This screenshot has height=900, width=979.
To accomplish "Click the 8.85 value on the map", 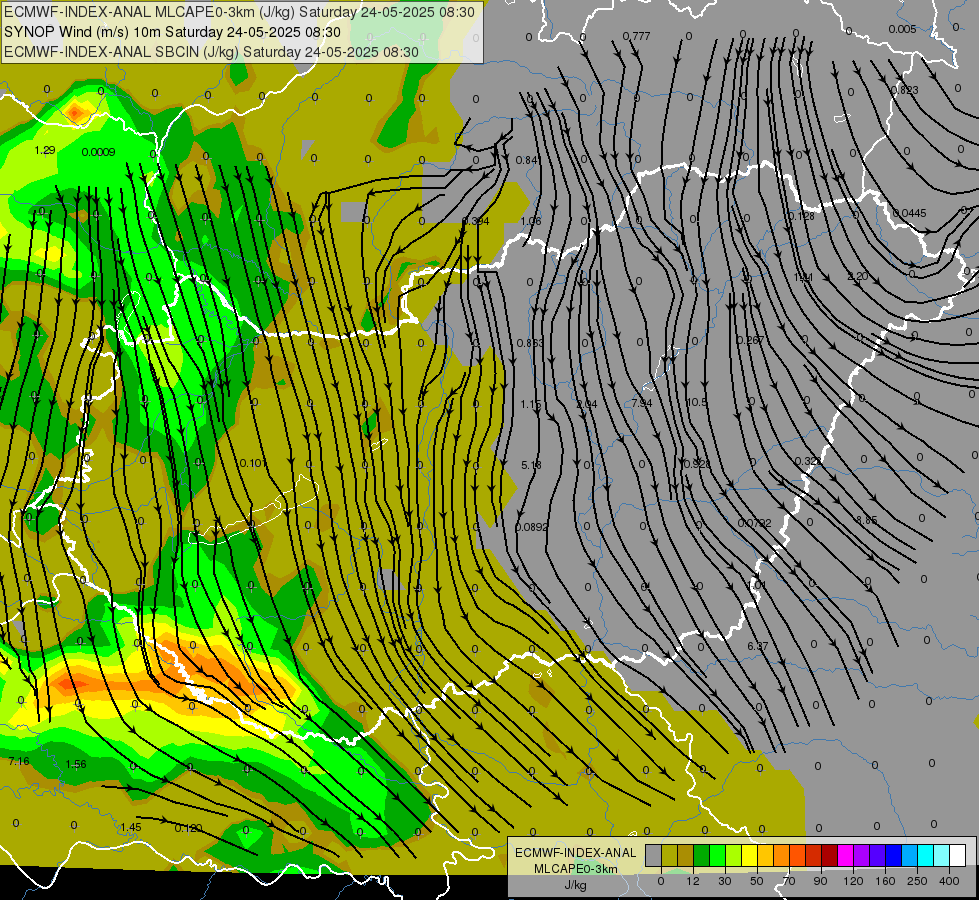I will coord(867,520).
